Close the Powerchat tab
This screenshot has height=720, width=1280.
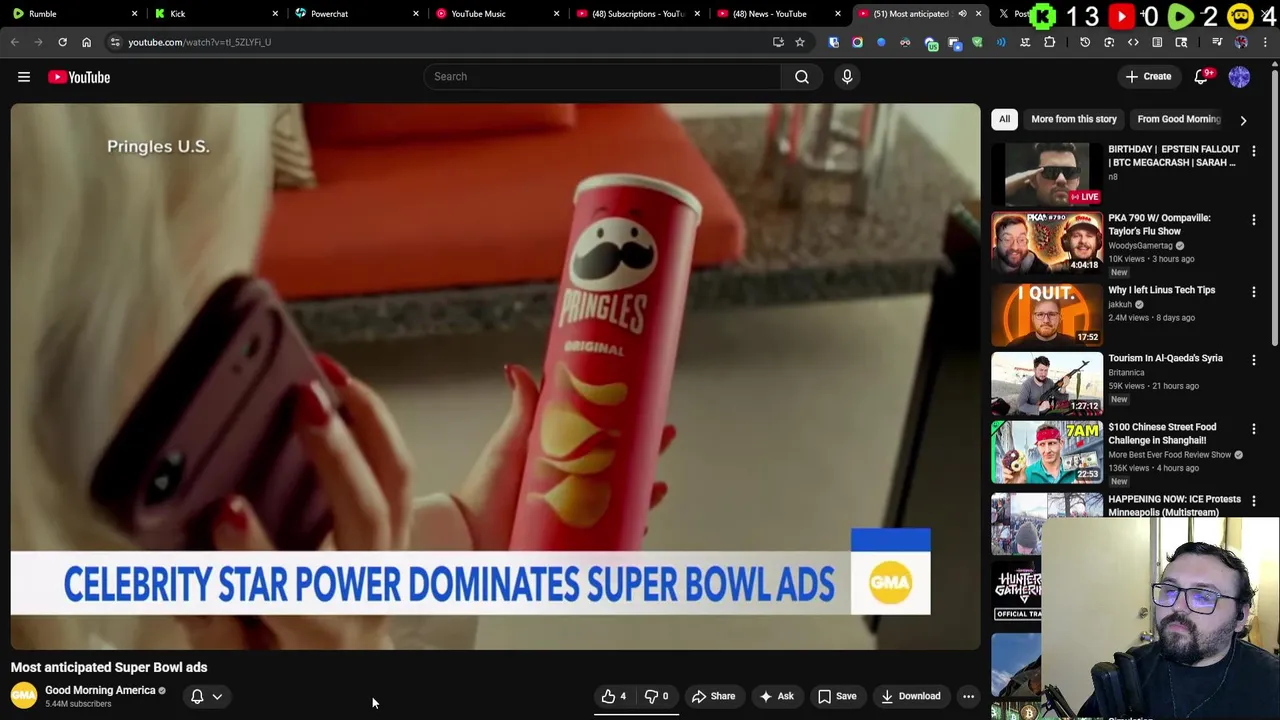[416, 14]
